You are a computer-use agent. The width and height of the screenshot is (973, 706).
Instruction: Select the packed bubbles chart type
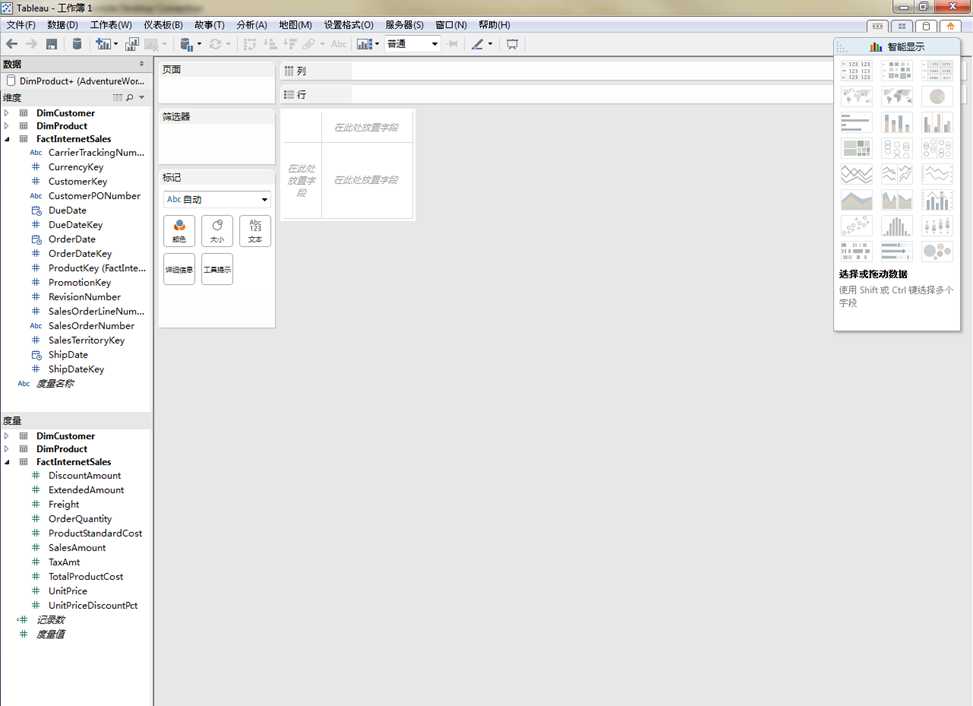(x=937, y=251)
